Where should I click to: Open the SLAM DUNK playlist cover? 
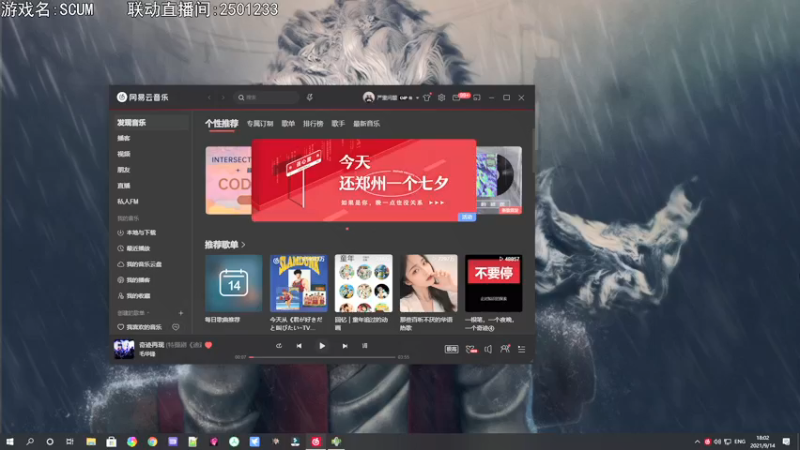coord(298,283)
